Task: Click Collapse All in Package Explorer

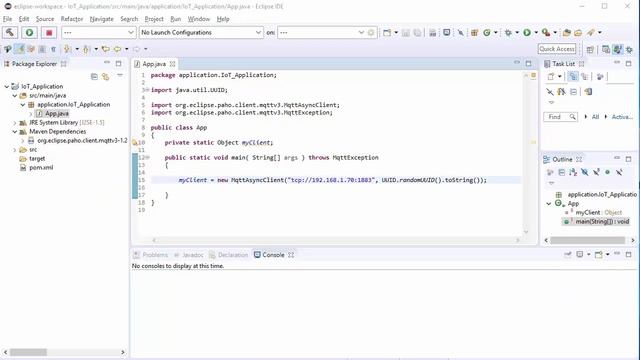Action: 94,76
